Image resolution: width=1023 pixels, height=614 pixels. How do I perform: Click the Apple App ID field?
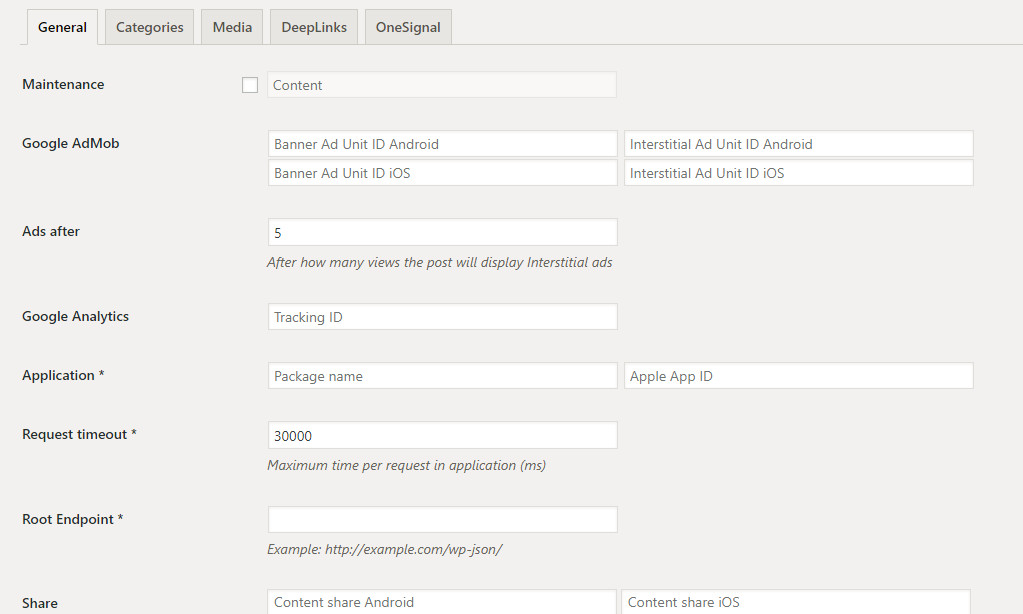[798, 376]
